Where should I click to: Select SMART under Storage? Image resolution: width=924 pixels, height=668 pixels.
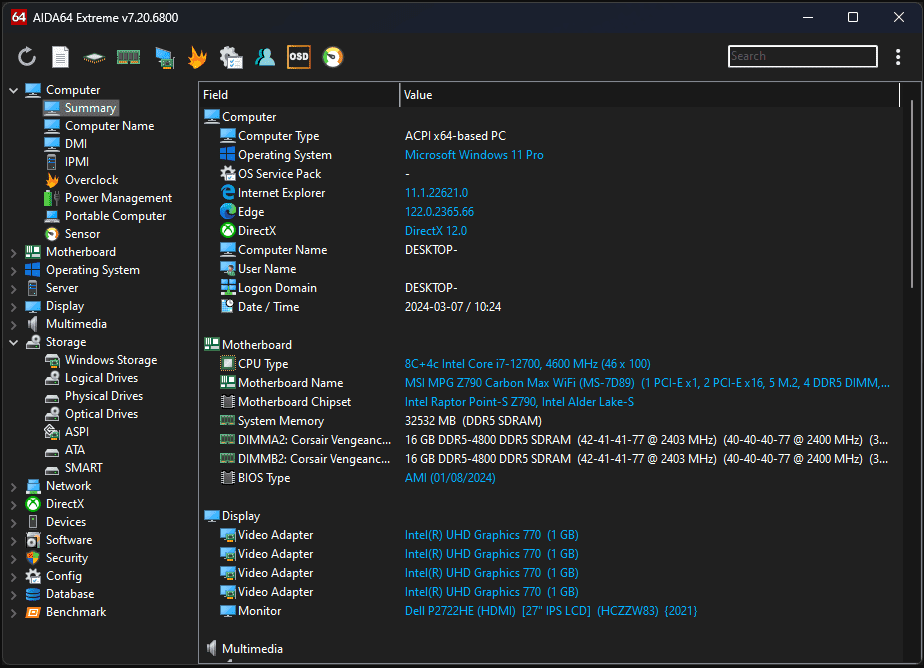[83, 468]
